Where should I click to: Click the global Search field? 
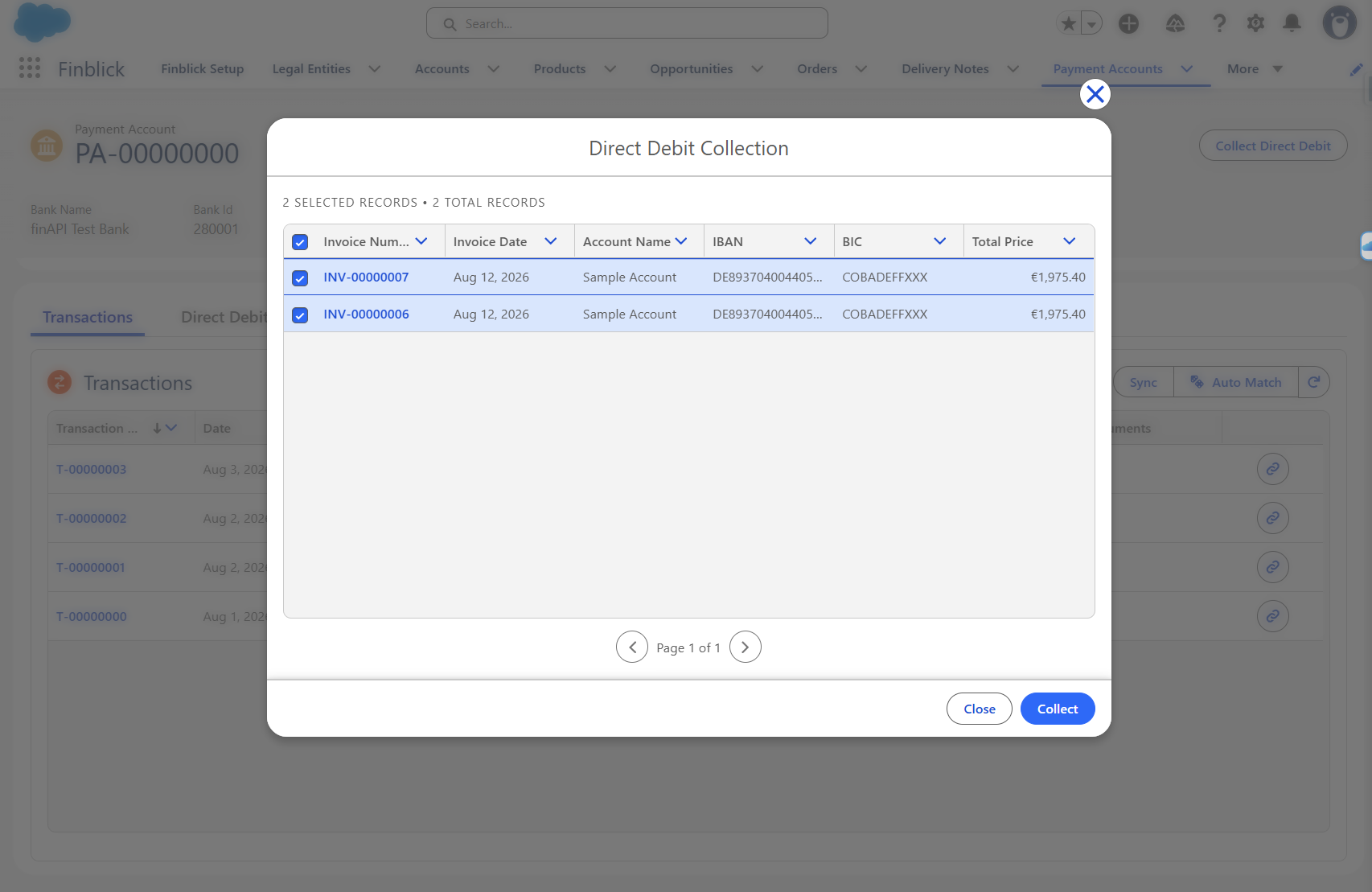(627, 23)
